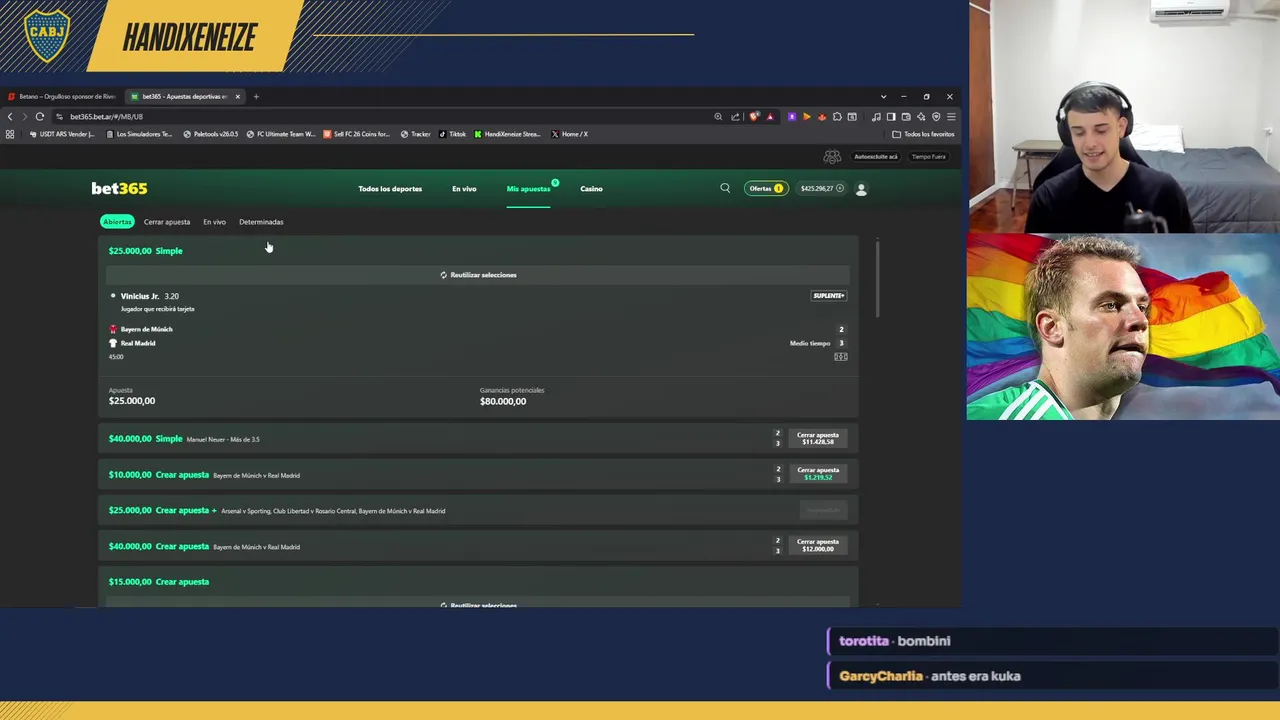This screenshot has height=720, width=1280.
Task: Click the browser forward arrow
Action: click(x=25, y=117)
